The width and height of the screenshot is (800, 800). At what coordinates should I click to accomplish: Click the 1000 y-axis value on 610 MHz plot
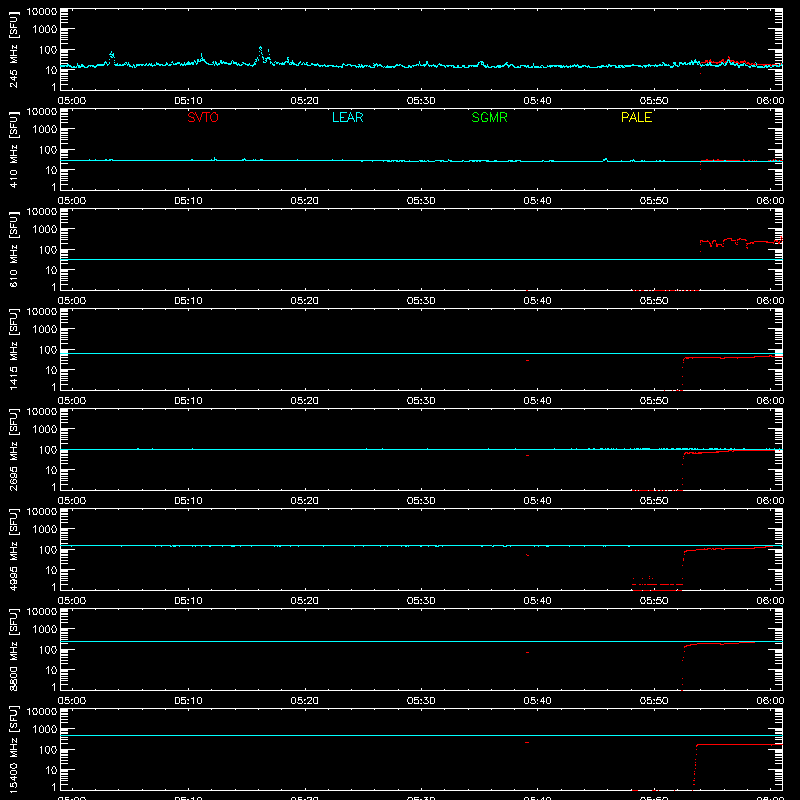[45, 229]
